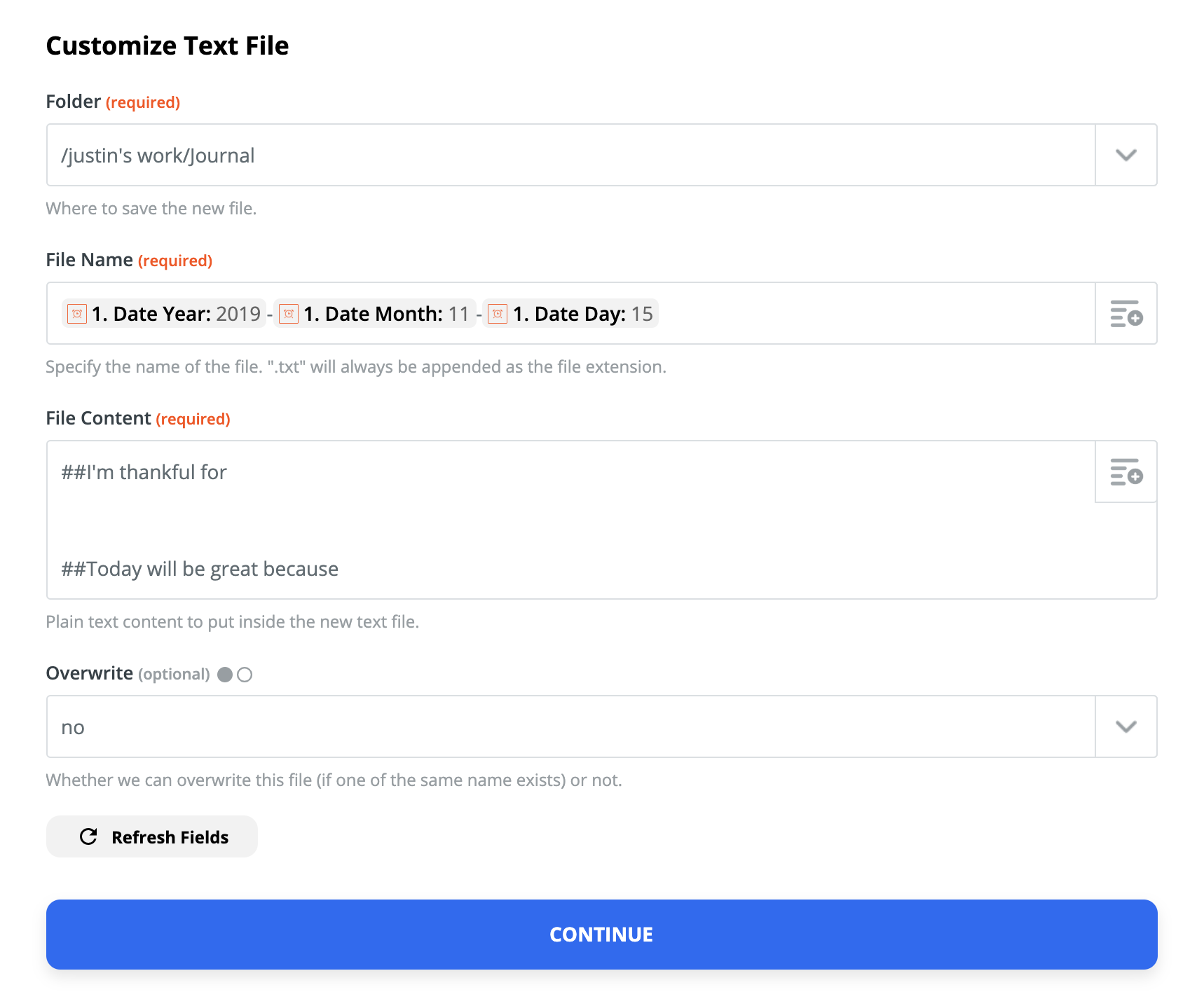Expand the Overwrite dropdown chevron
This screenshot has width=1204, height=999.
click(x=1126, y=726)
